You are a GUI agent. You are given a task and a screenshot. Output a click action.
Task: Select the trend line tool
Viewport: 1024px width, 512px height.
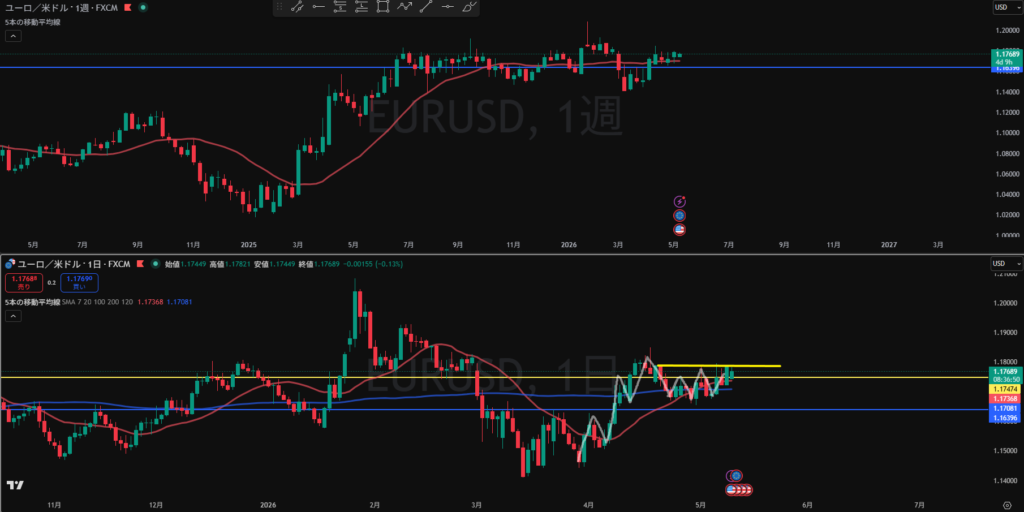(x=426, y=7)
